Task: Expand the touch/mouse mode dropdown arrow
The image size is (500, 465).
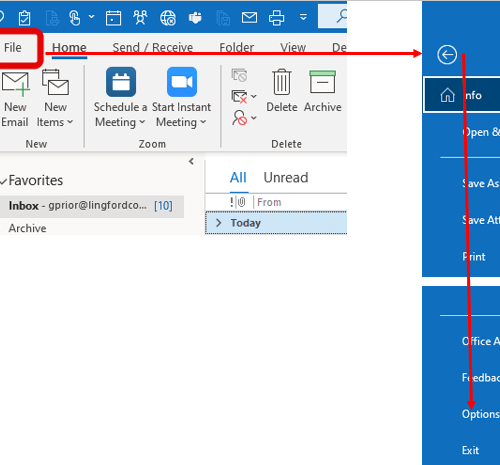Action: pyautogui.click(x=92, y=16)
